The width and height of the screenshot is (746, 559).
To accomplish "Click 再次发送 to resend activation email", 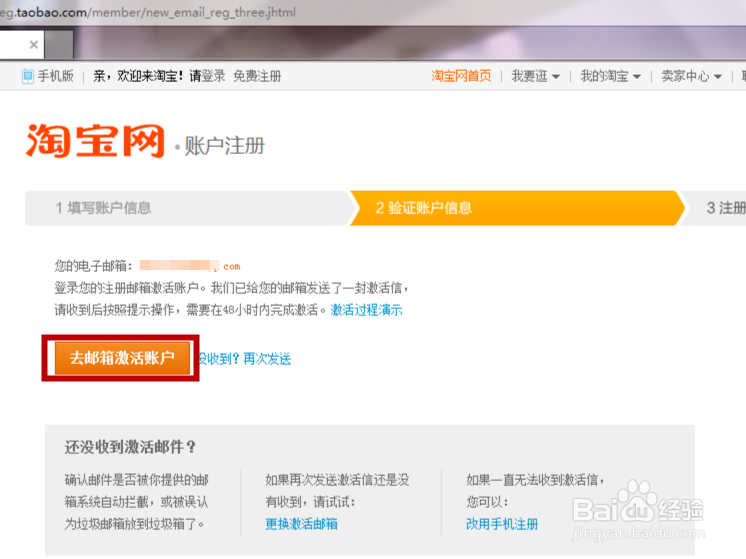I will pyautogui.click(x=267, y=359).
